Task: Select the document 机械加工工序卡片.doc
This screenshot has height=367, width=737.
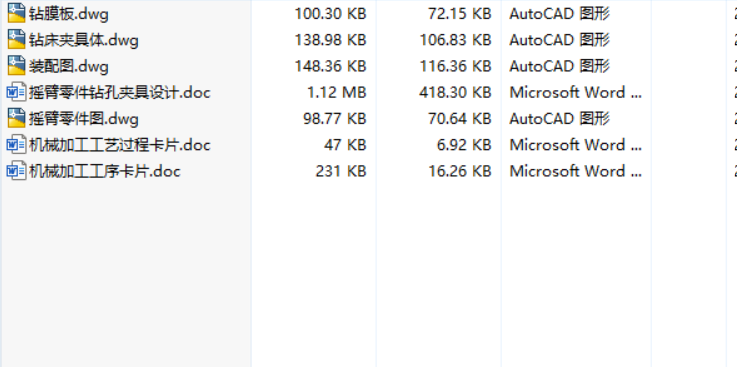Action: point(104,171)
